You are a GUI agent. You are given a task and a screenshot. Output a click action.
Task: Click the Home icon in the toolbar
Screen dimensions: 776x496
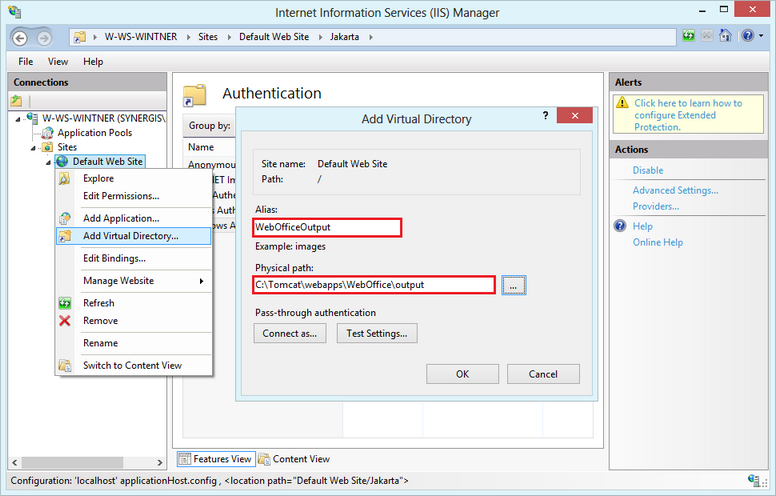(726, 36)
